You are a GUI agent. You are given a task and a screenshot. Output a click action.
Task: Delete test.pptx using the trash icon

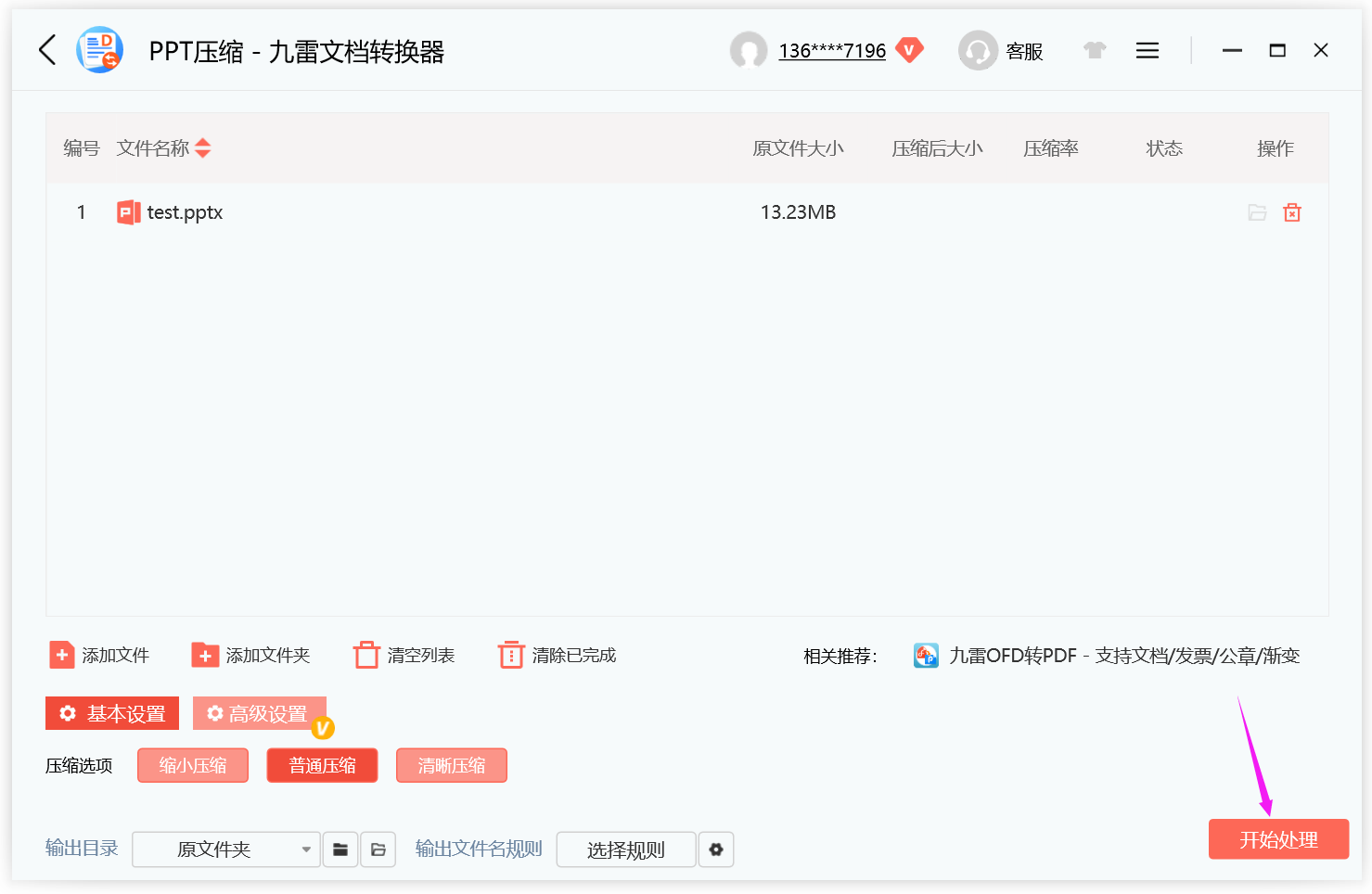(x=1291, y=212)
